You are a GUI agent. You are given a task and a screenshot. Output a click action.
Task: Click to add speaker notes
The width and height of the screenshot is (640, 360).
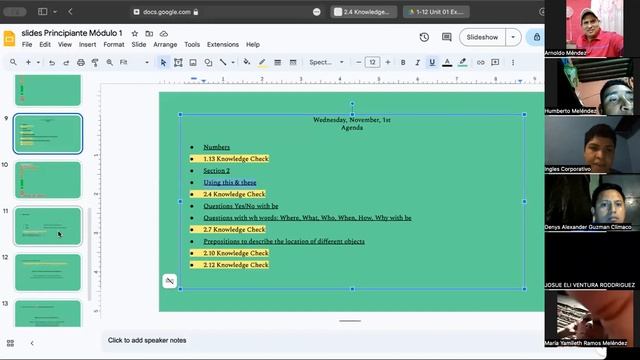coord(147,340)
